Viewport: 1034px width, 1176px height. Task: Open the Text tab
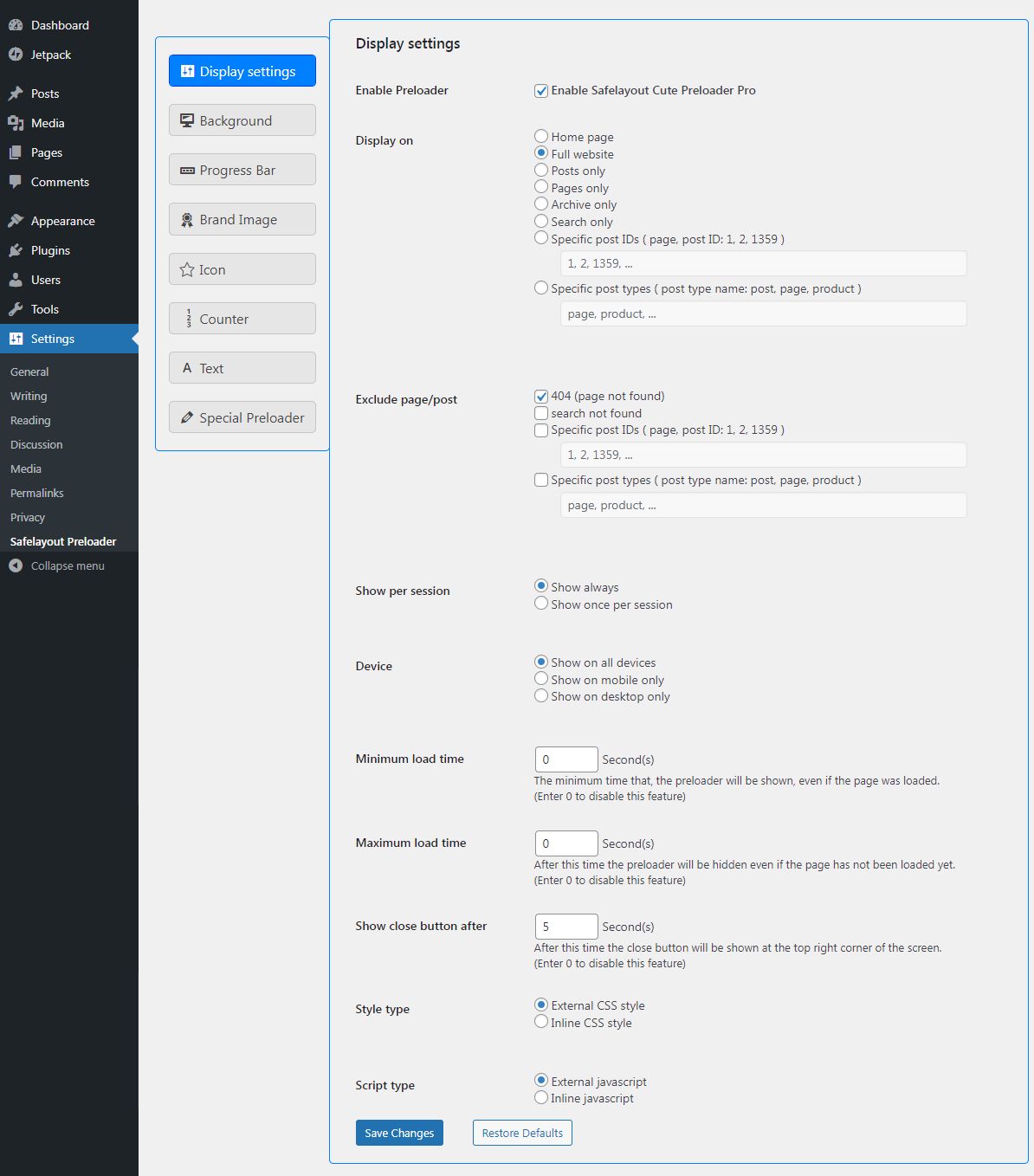(242, 368)
